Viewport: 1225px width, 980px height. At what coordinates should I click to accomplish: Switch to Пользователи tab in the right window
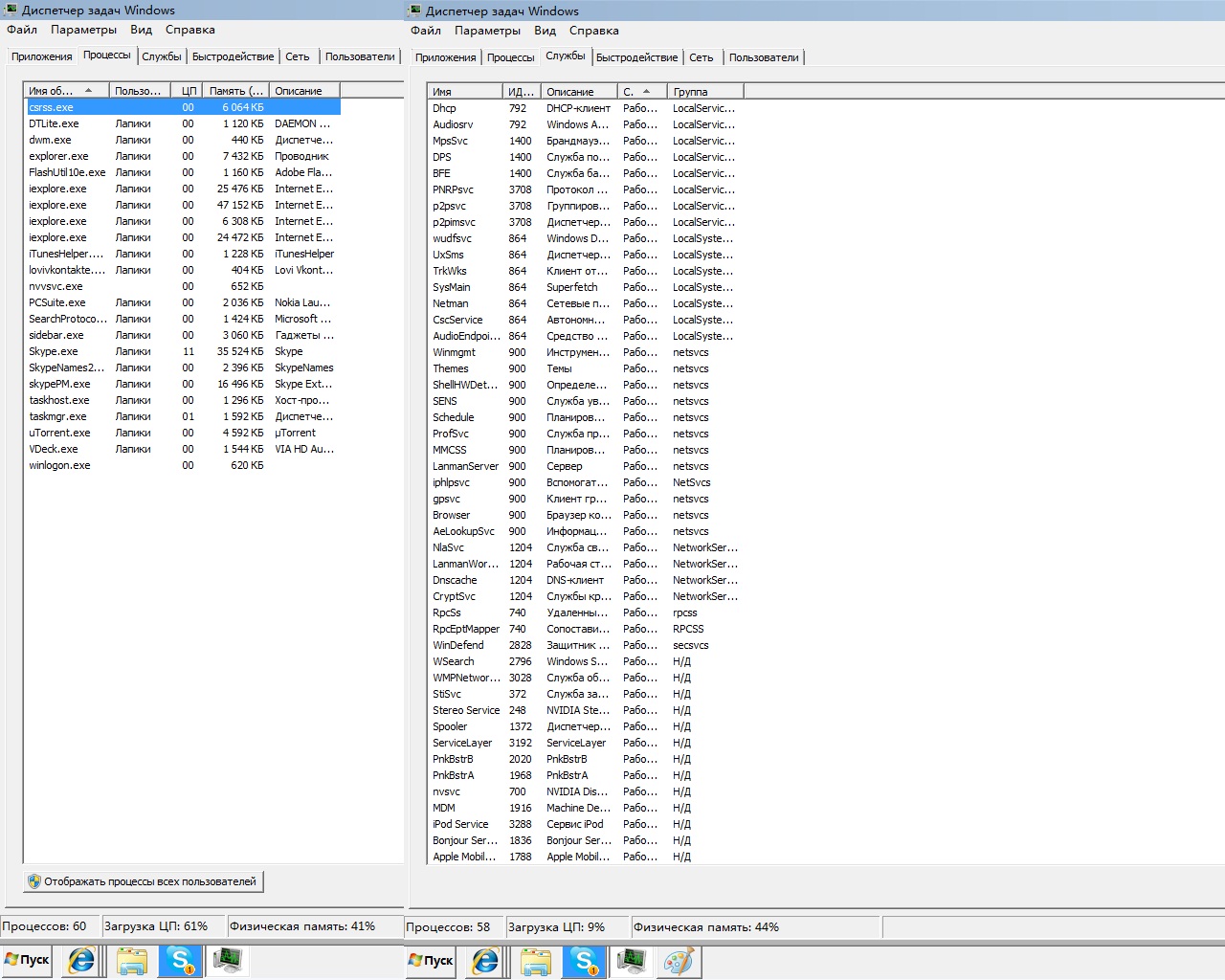764,57
